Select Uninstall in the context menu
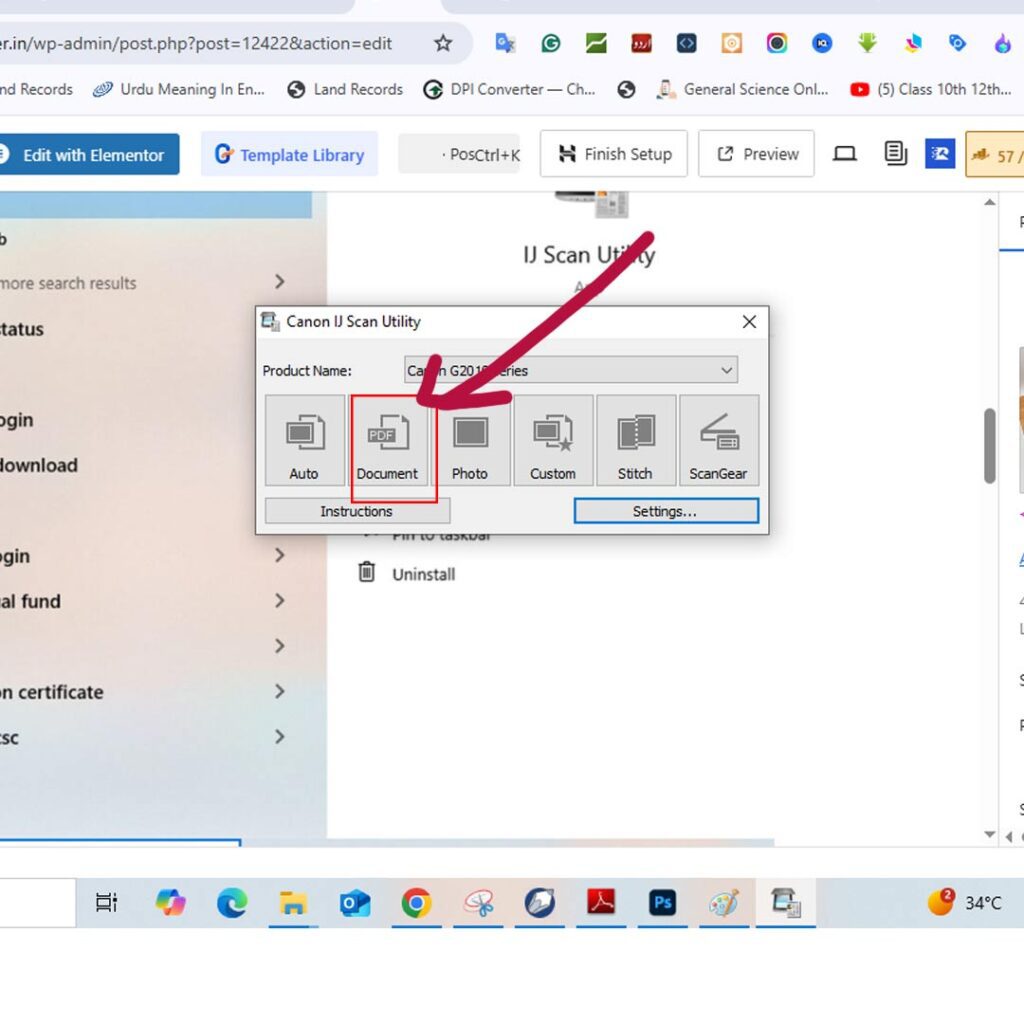Viewport: 1024px width, 1024px height. (x=423, y=574)
